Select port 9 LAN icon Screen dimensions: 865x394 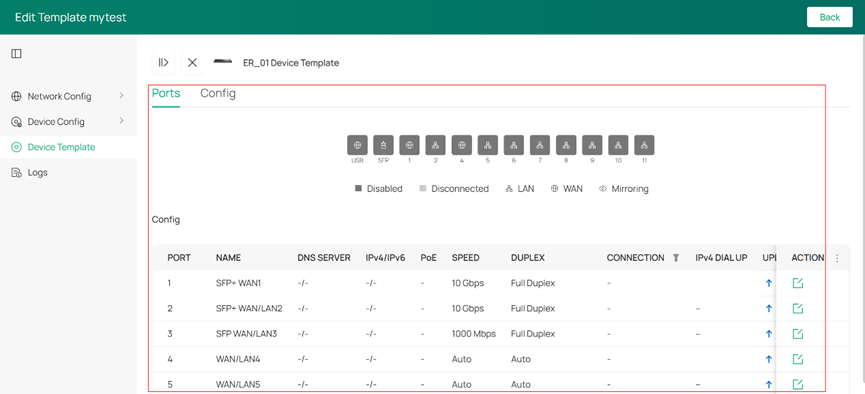click(x=592, y=145)
